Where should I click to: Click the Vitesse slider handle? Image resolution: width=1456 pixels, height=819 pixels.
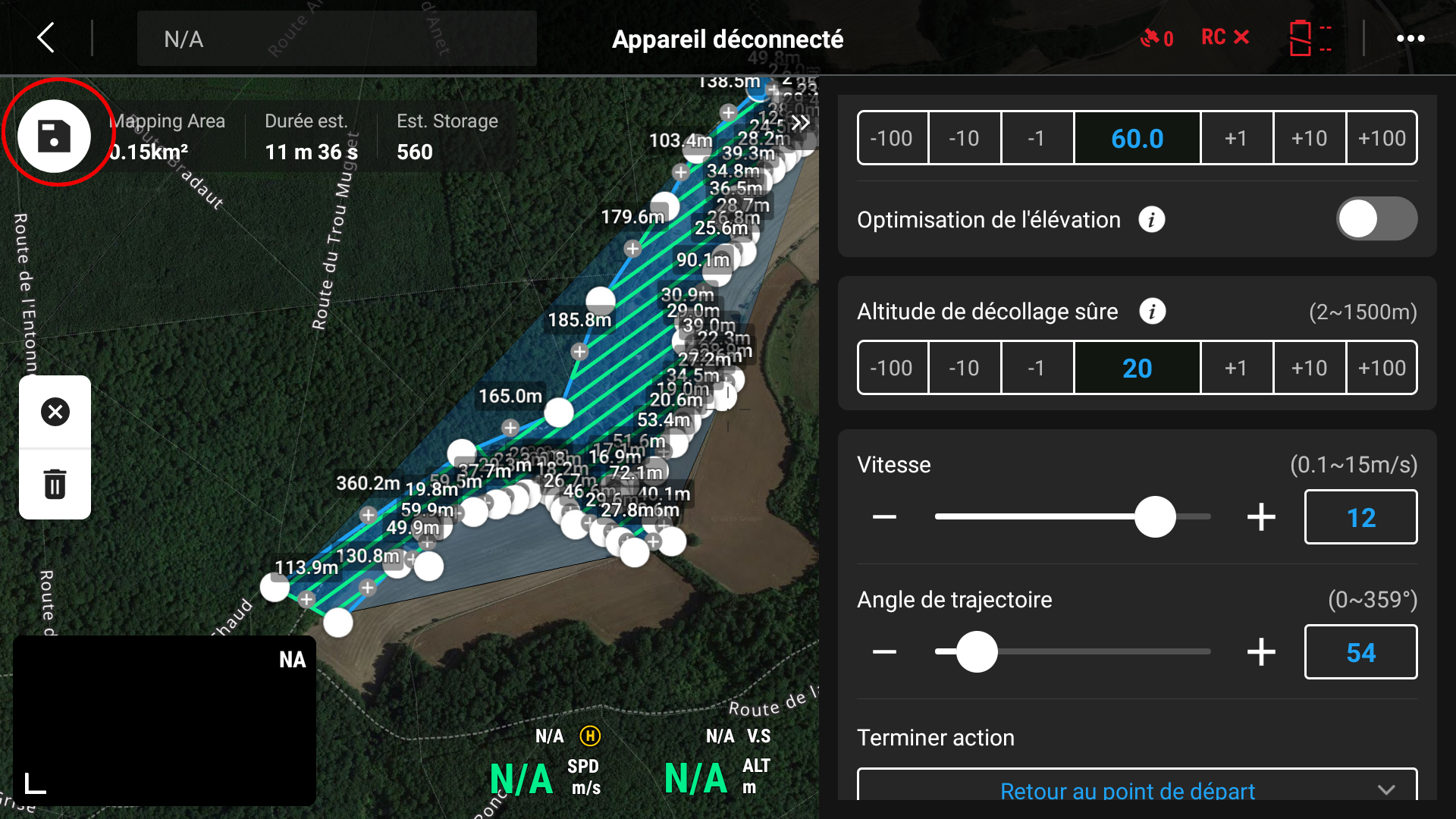pos(1154,517)
